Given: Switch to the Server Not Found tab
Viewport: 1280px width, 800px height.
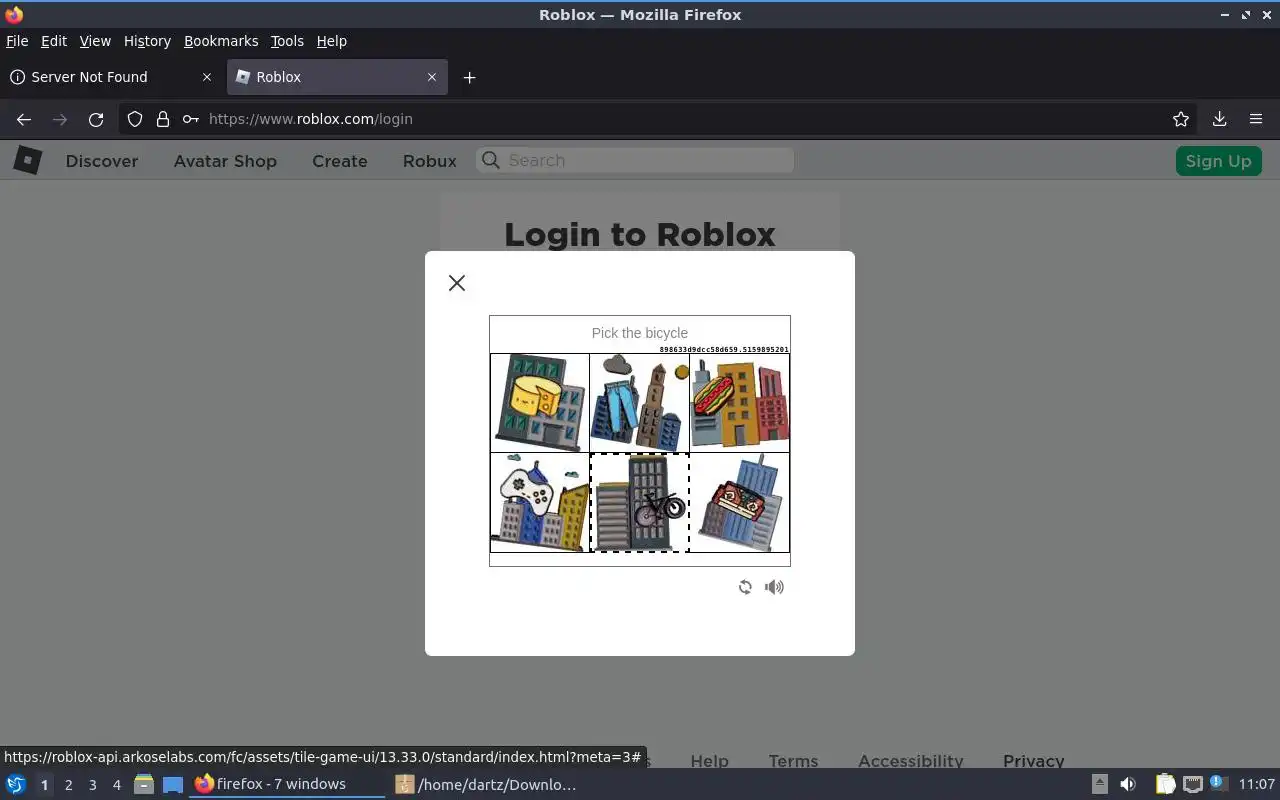Looking at the screenshot, I should pyautogui.click(x=111, y=77).
